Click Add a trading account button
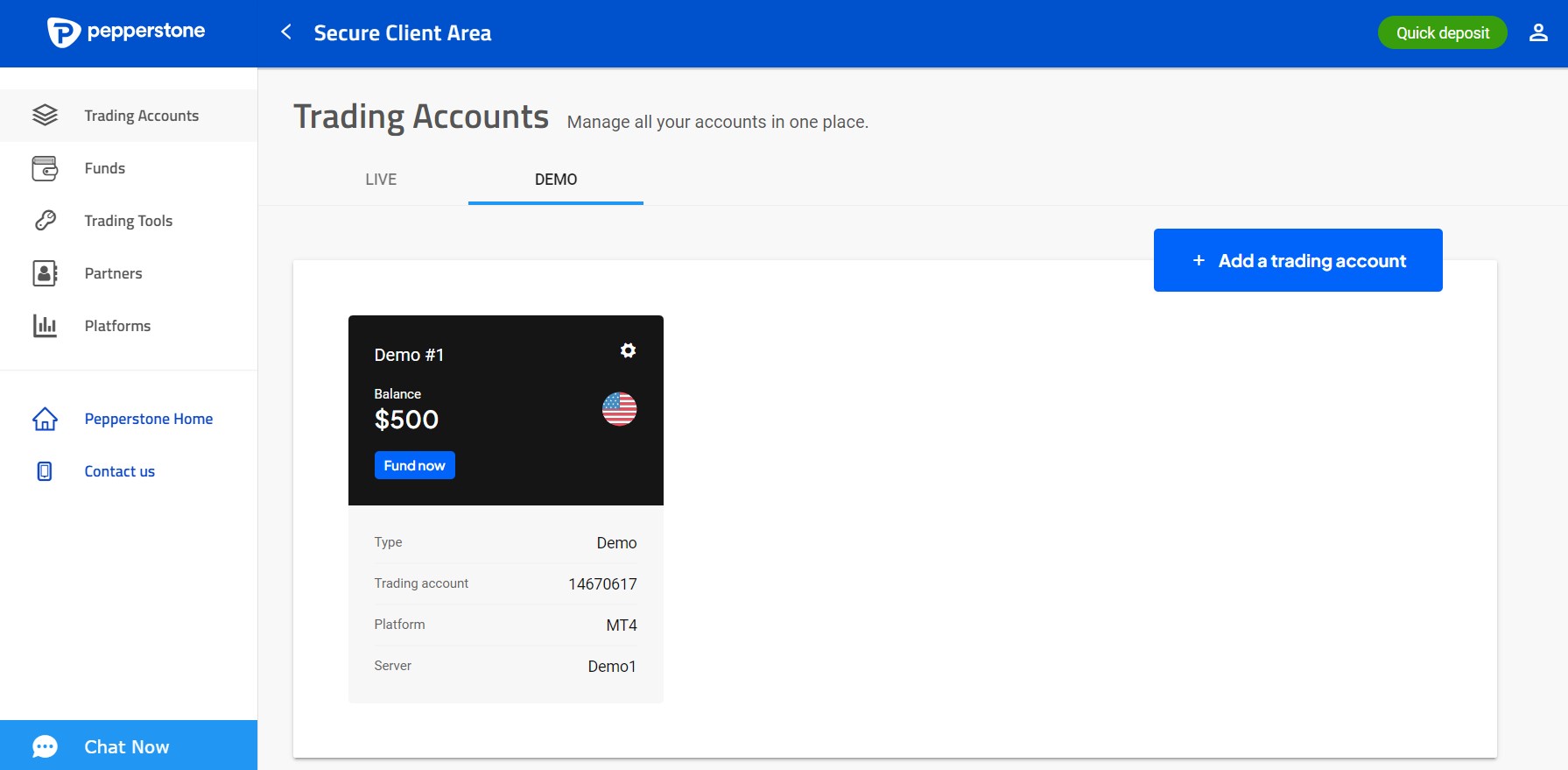Screen dimensions: 1568x770 [x=1297, y=260]
